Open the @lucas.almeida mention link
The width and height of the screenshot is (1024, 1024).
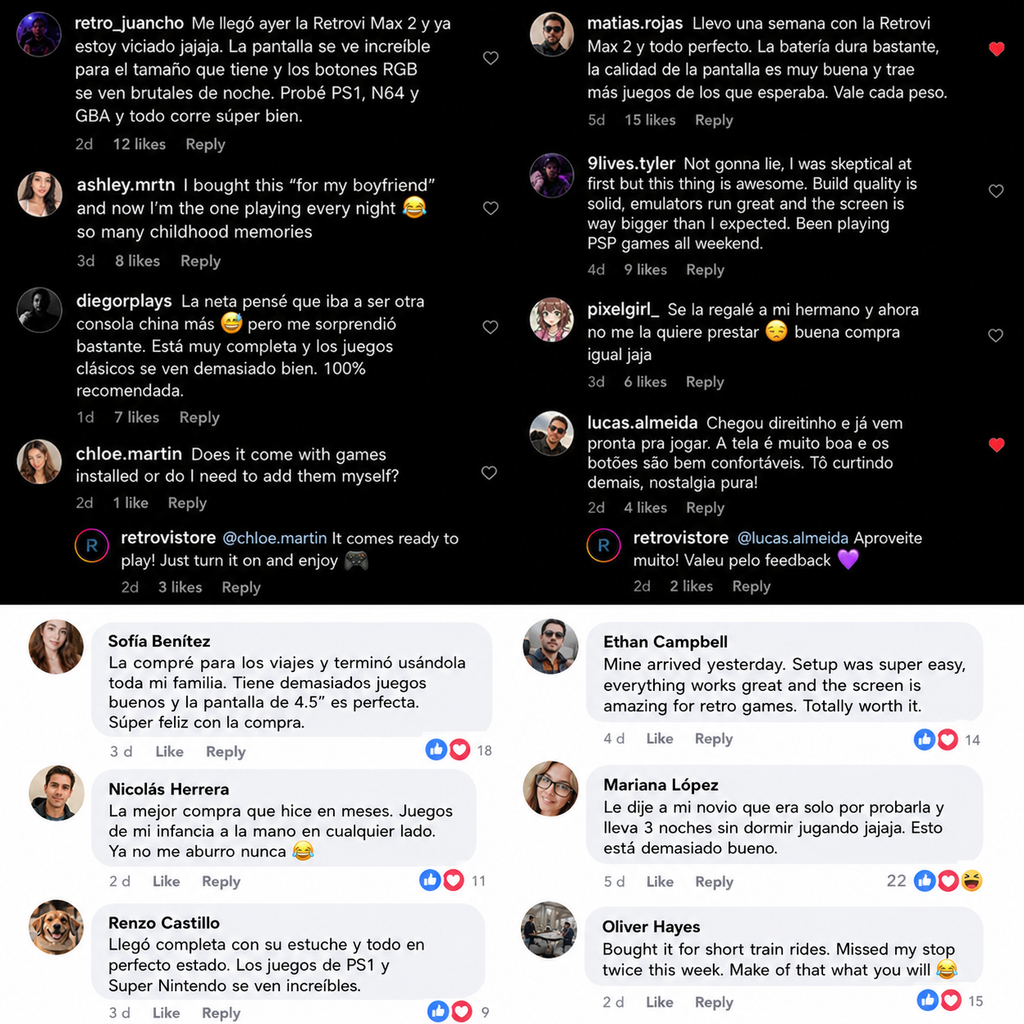click(793, 538)
